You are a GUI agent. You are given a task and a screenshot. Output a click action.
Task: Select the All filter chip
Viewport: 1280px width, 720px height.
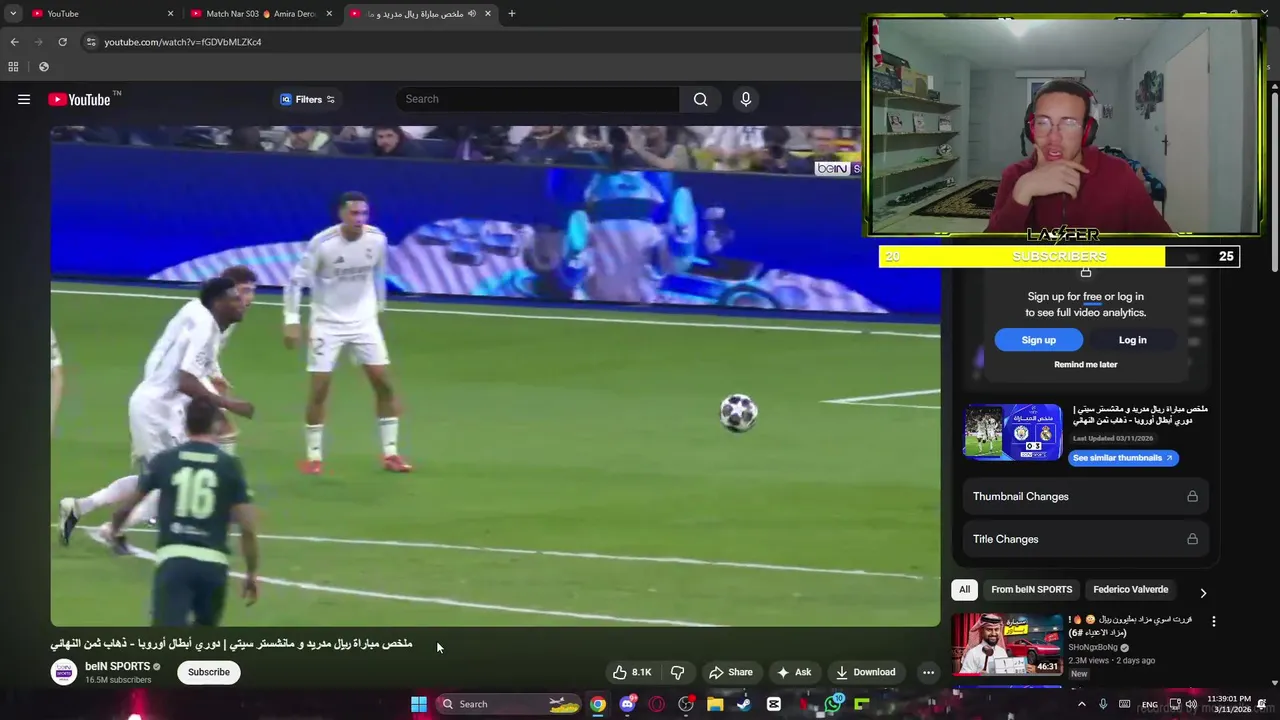(x=964, y=590)
